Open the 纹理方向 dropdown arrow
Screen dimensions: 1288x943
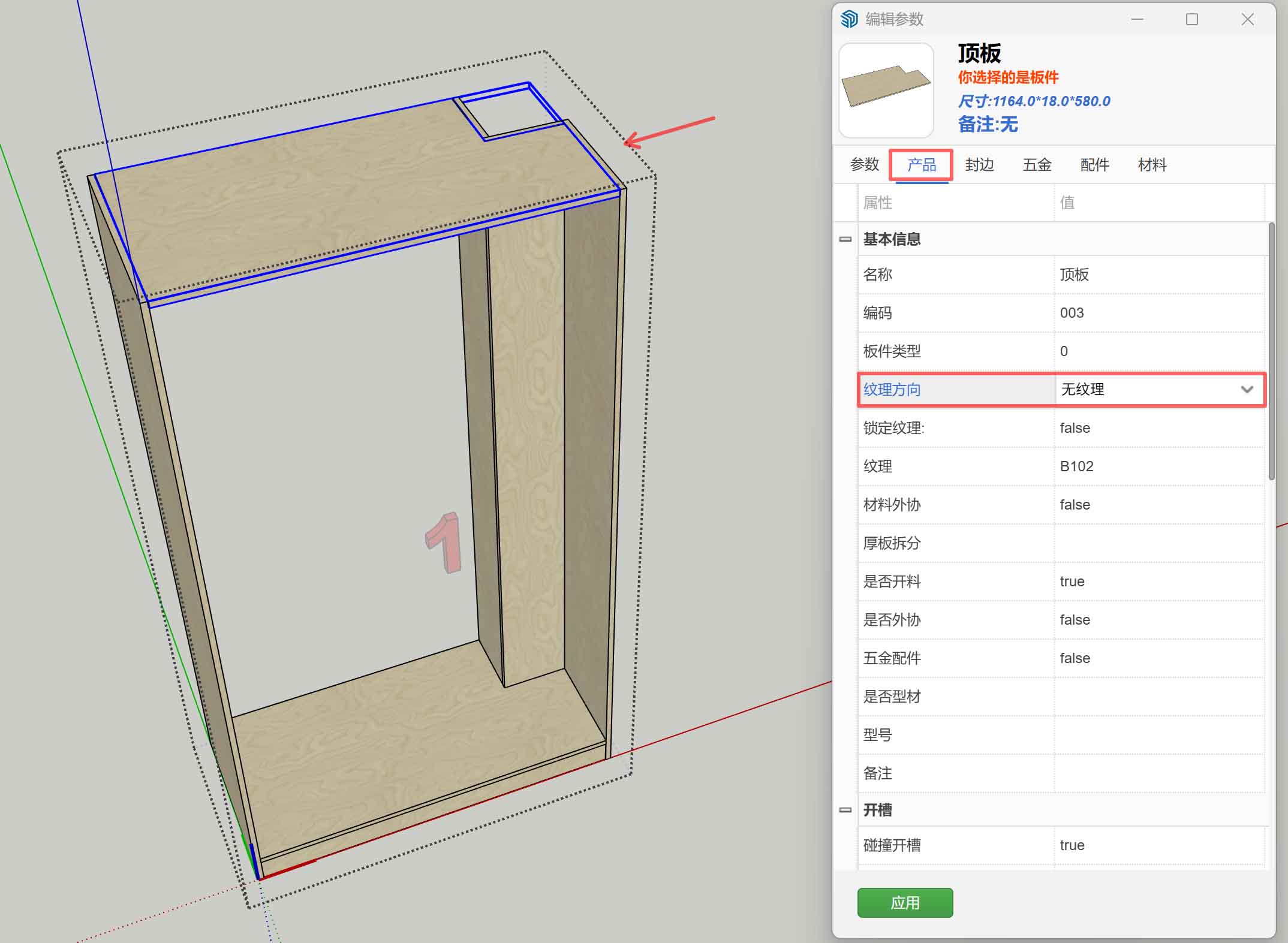(x=1247, y=390)
